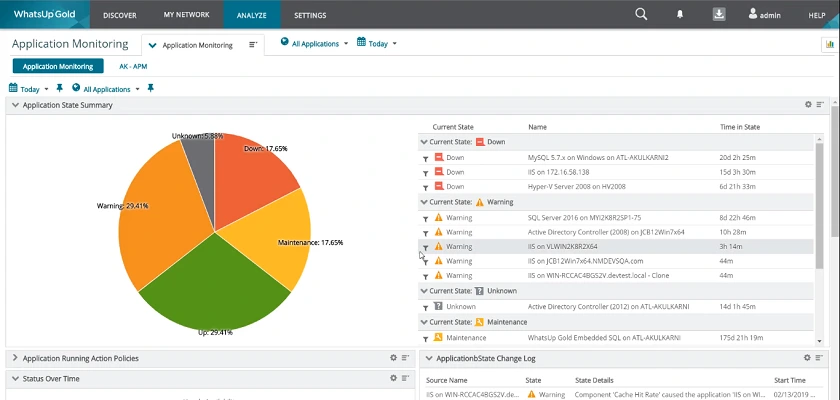The height and width of the screenshot is (400, 840).
Task: Open menu icon for State Change Log panel
Action: (820, 358)
